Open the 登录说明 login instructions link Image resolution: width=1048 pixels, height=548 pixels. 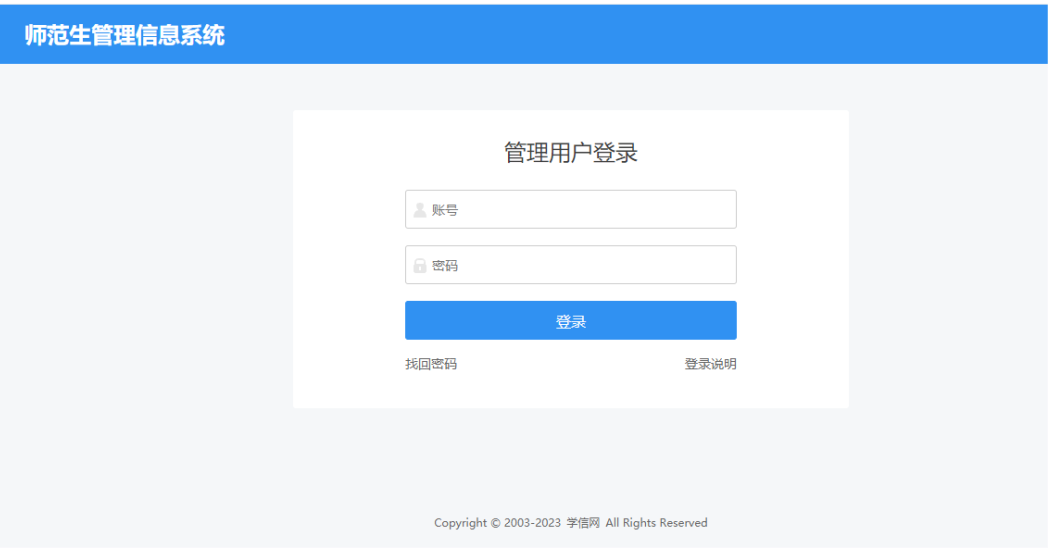coord(710,364)
